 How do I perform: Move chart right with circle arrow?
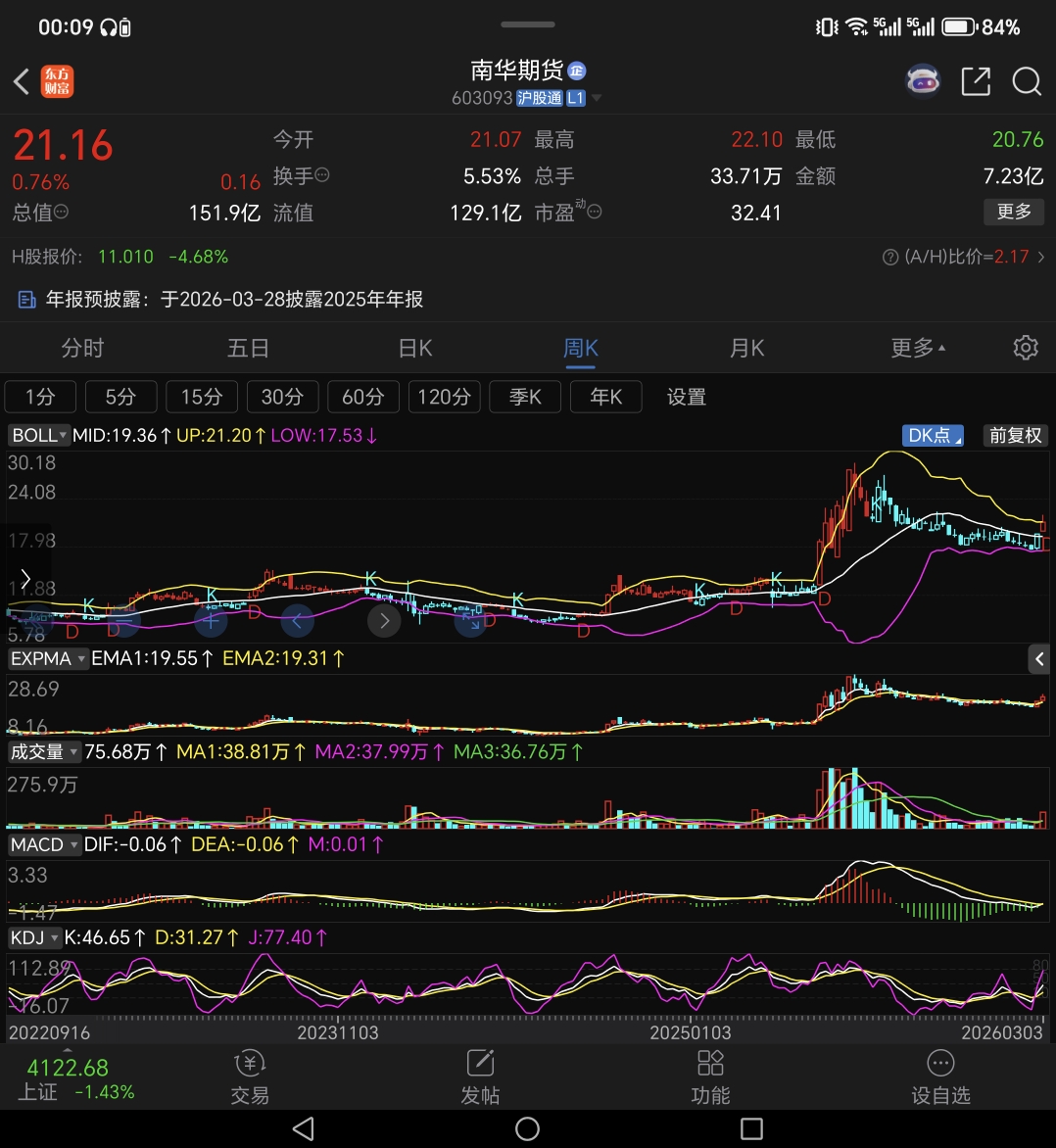click(x=384, y=622)
